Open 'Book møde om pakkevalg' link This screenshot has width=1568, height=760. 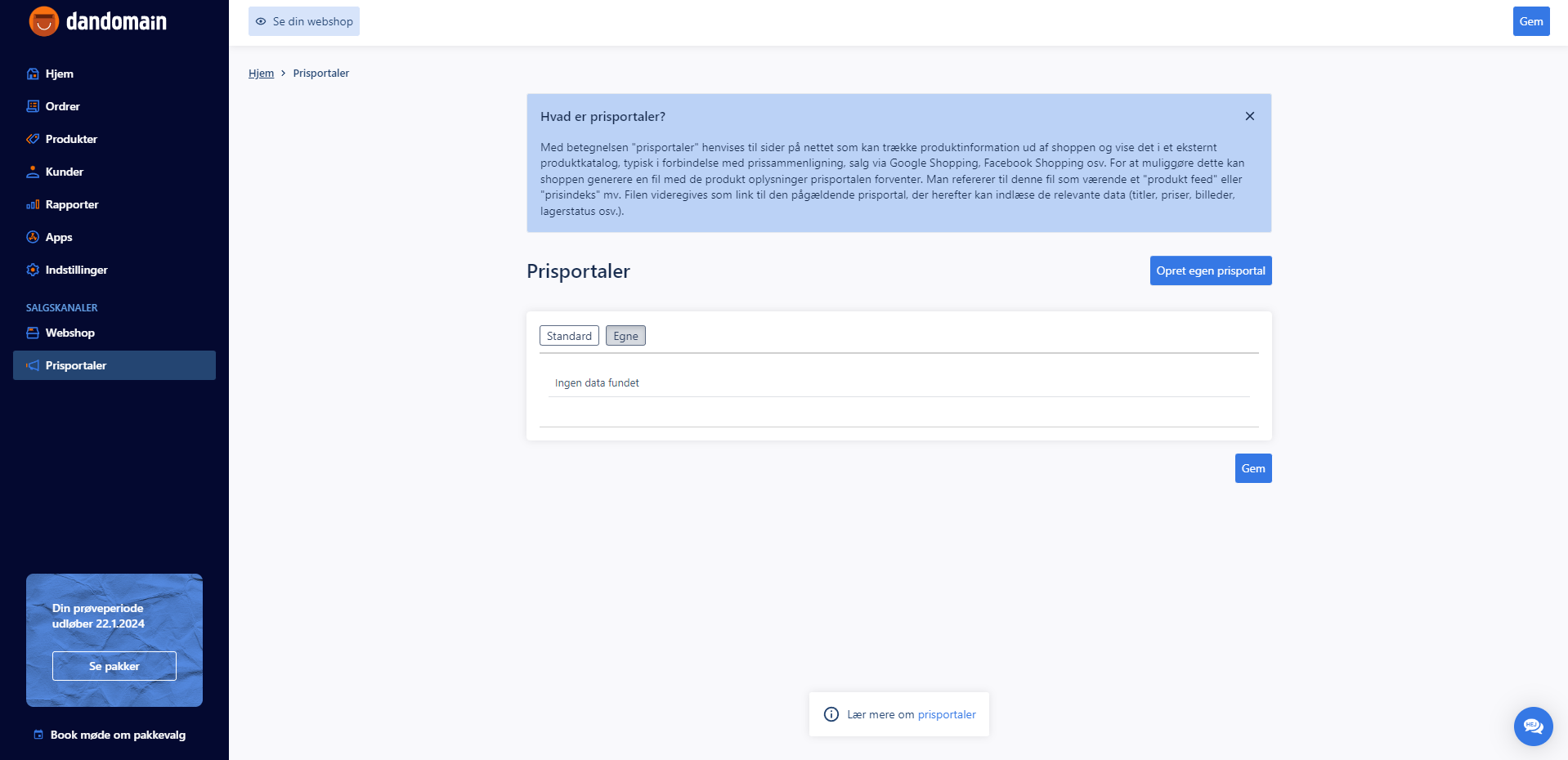pyautogui.click(x=110, y=735)
